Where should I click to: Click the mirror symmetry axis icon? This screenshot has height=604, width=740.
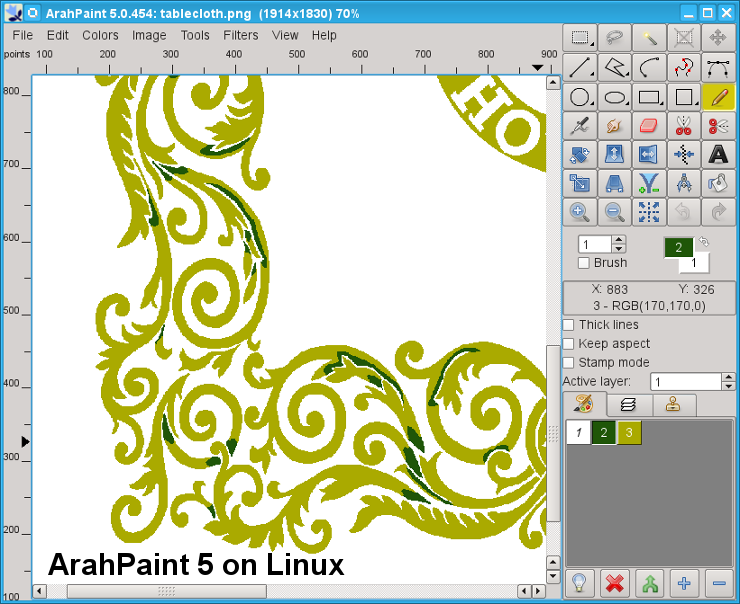click(684, 154)
